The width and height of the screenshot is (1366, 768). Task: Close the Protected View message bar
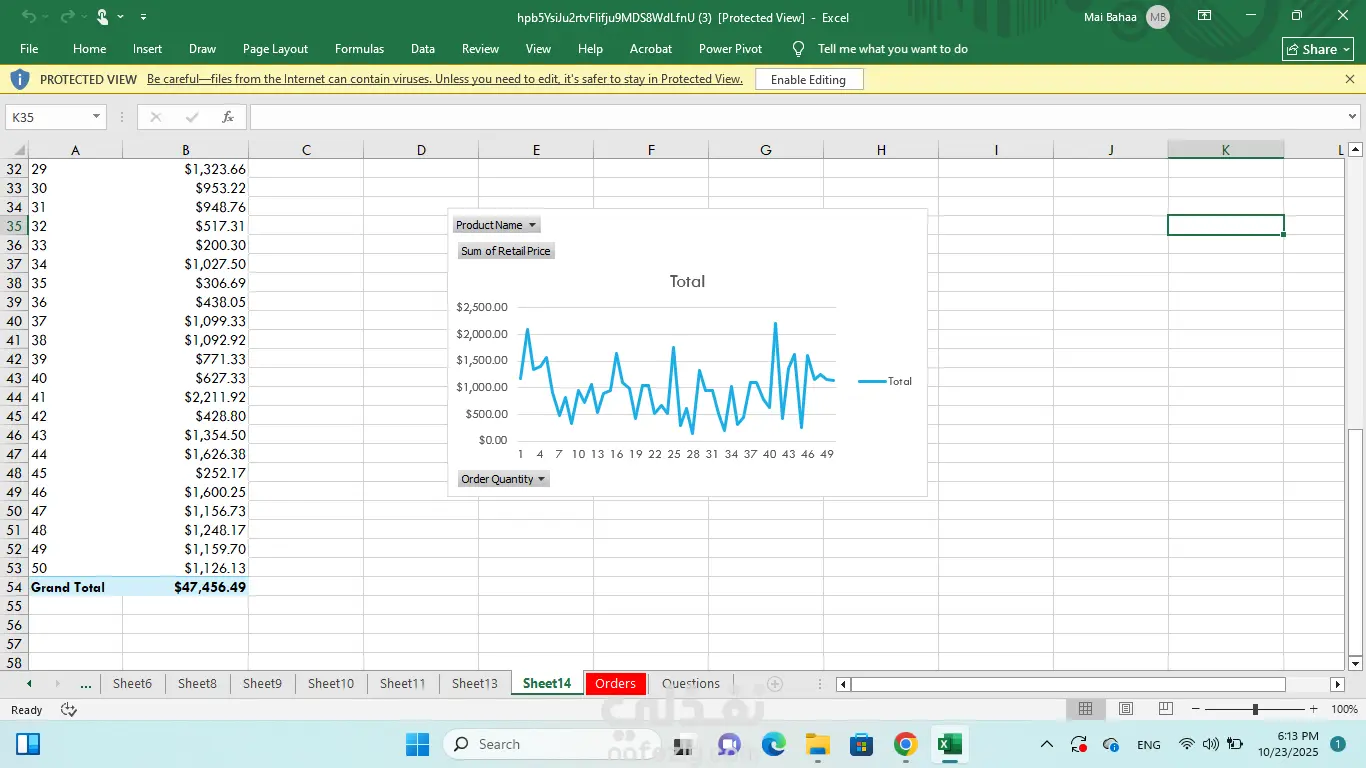point(1349,79)
